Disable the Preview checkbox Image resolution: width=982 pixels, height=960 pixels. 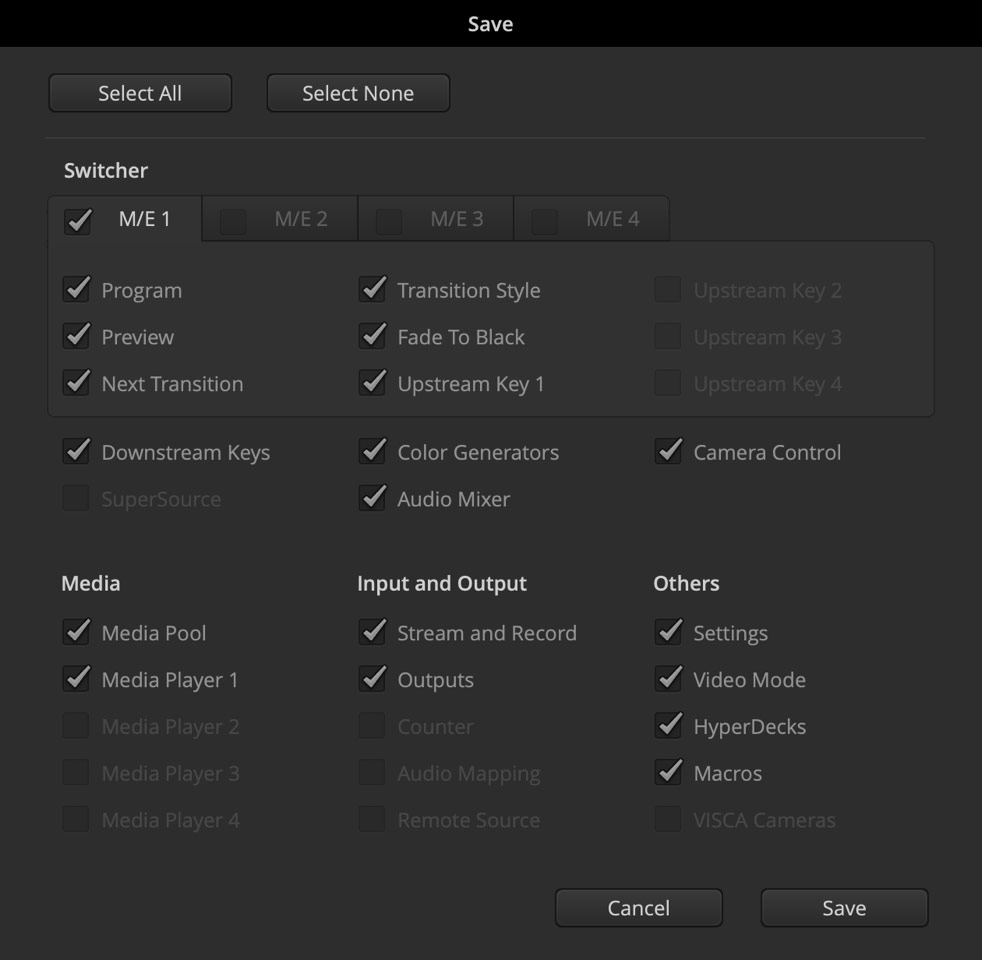click(77, 337)
